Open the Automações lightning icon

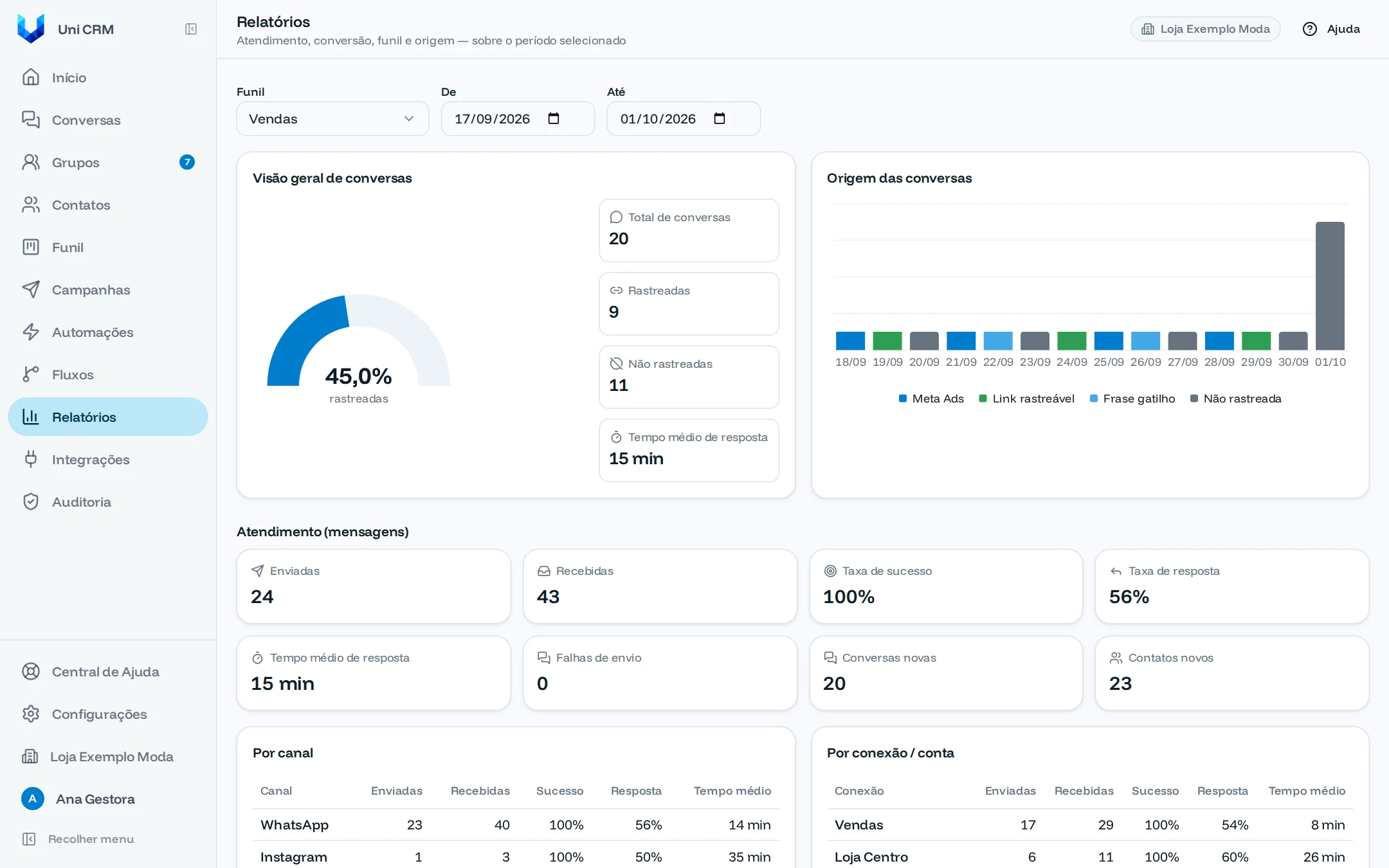(31, 332)
